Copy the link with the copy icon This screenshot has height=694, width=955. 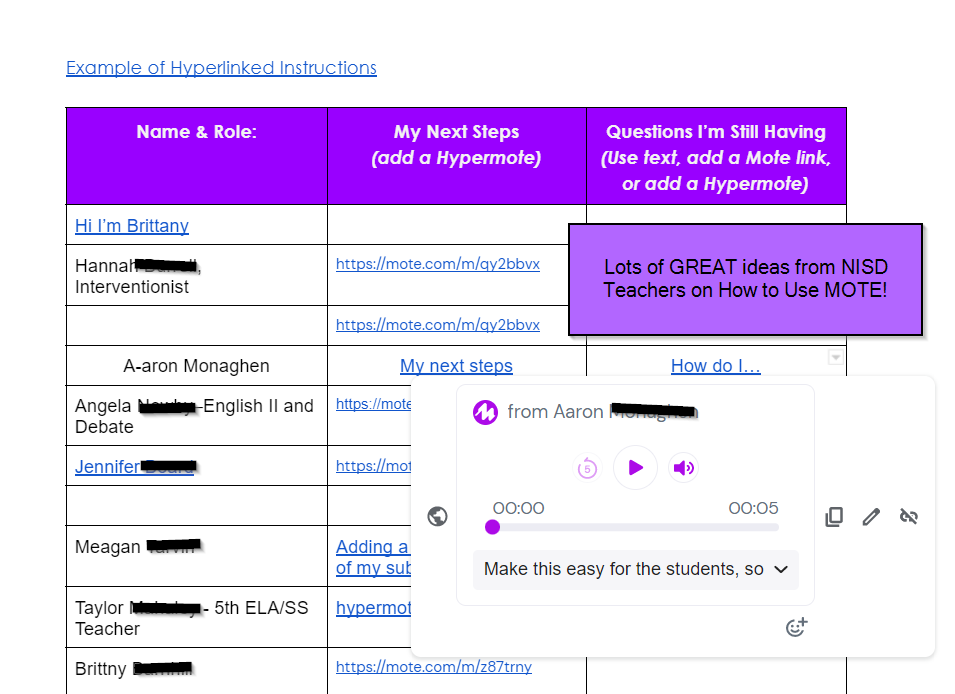click(x=834, y=517)
